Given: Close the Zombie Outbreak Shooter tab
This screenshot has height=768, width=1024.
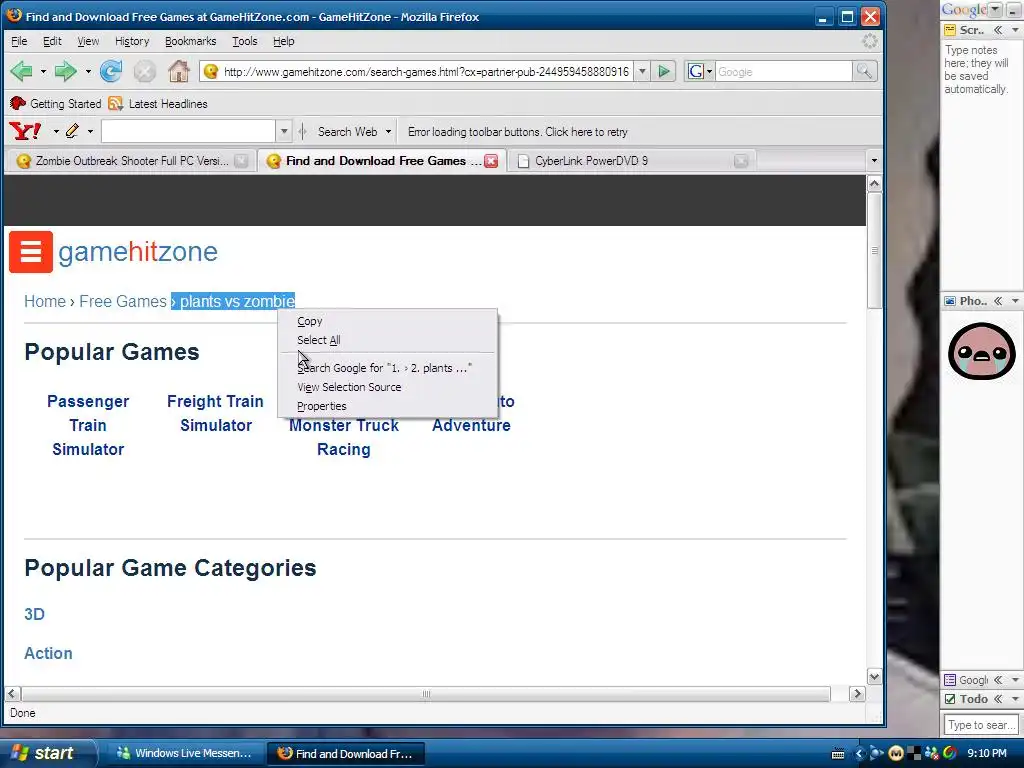Looking at the screenshot, I should [x=241, y=161].
